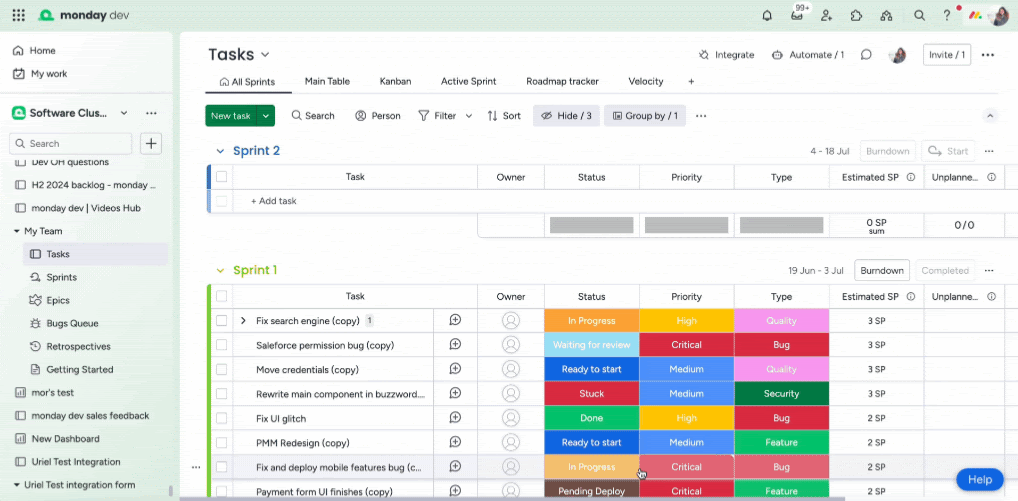Expand subitems of Fix search engine (copy)
Image resolution: width=1018 pixels, height=501 pixels.
[x=243, y=321]
